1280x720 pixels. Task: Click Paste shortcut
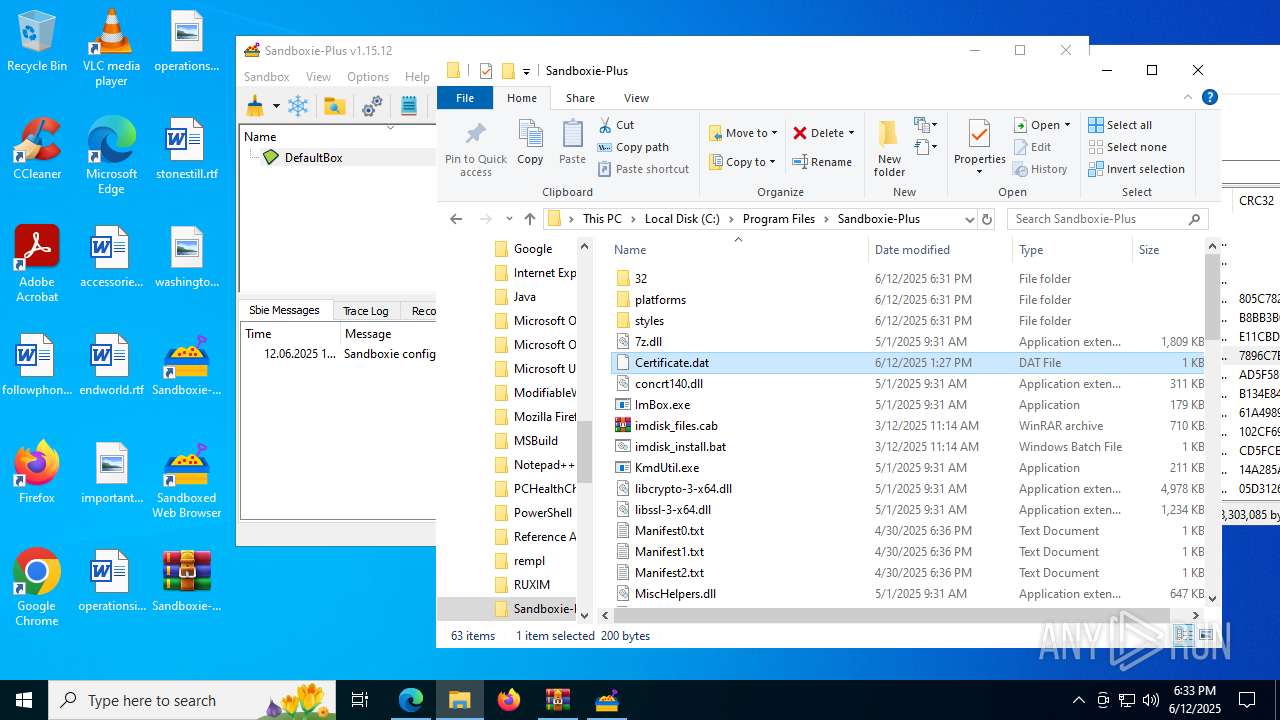643,169
